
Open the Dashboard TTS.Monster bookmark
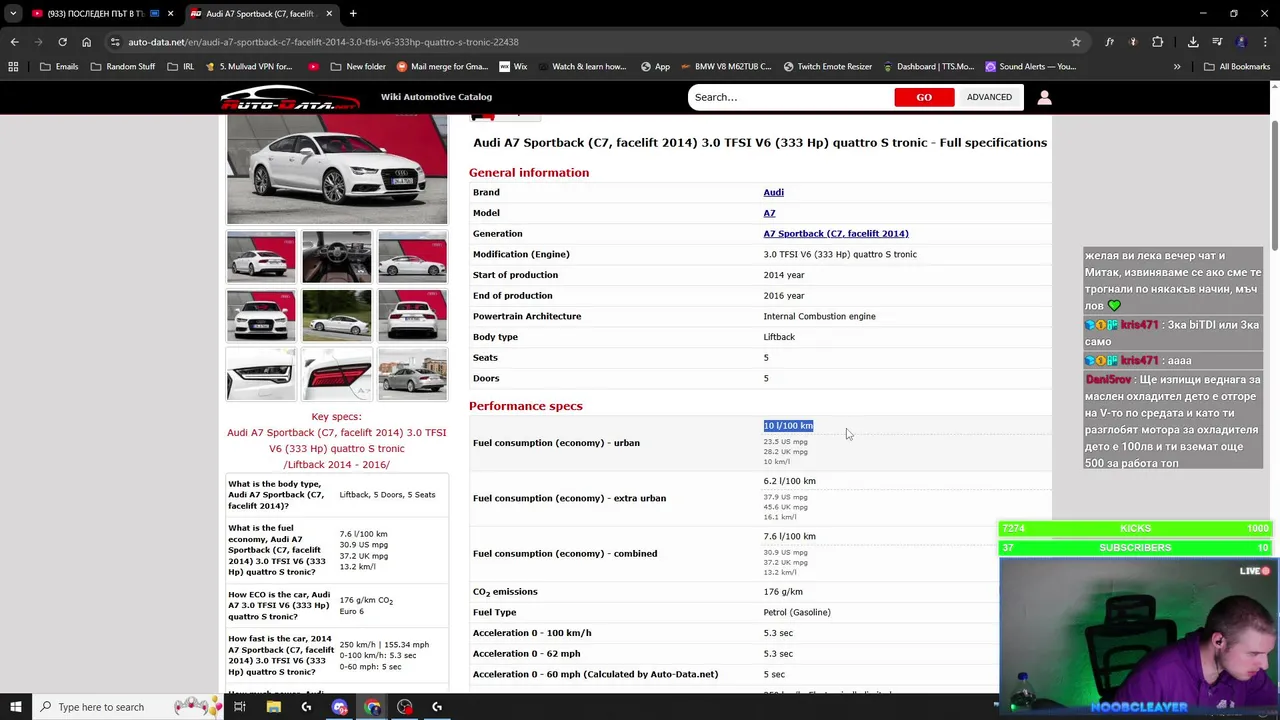[x=928, y=67]
